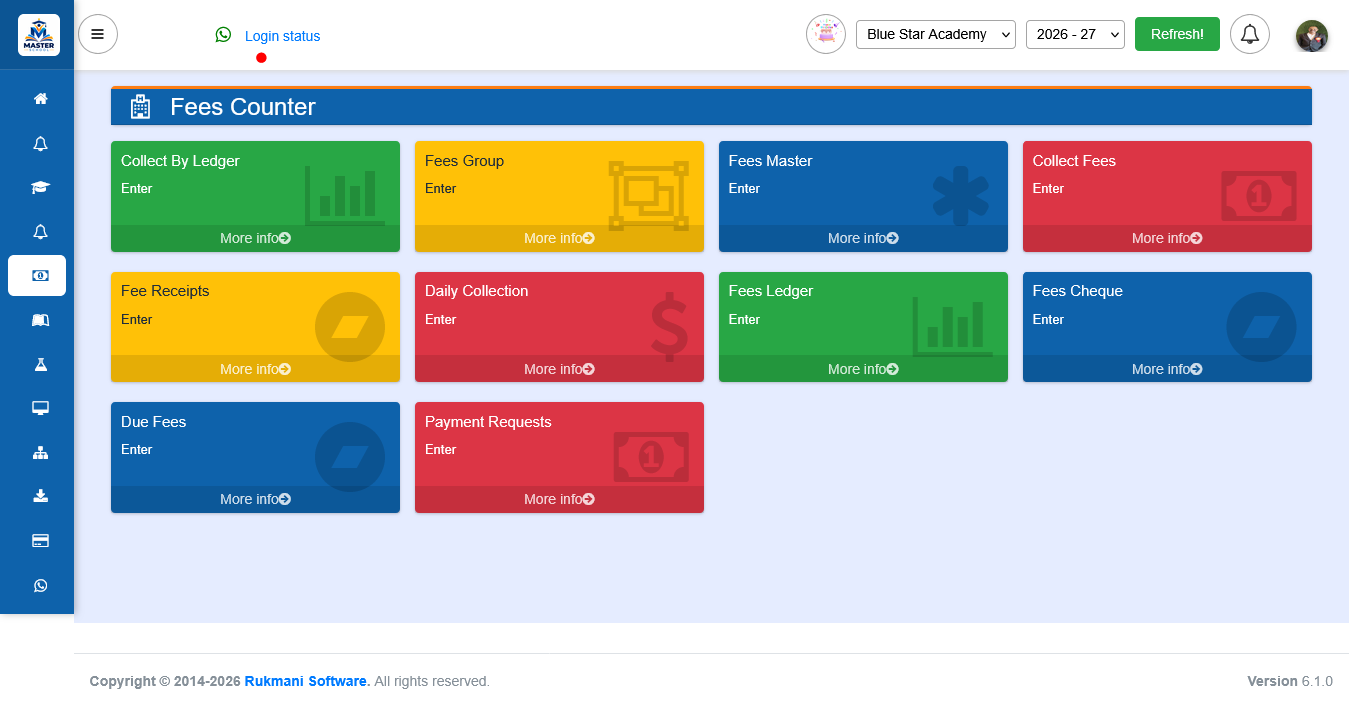
Task: Click the green Refresh! button
Action: click(1177, 34)
